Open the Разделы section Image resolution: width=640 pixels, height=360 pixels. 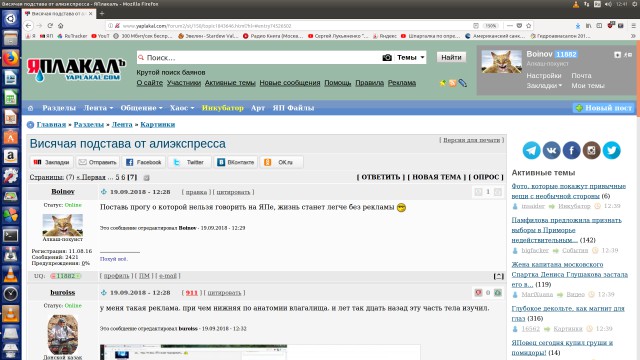(59, 108)
